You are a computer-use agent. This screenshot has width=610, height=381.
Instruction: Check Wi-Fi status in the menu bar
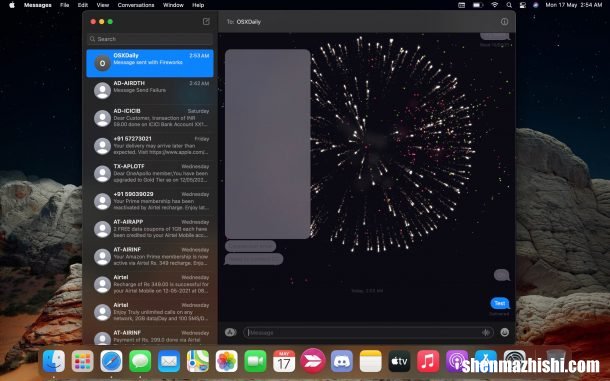pos(494,5)
